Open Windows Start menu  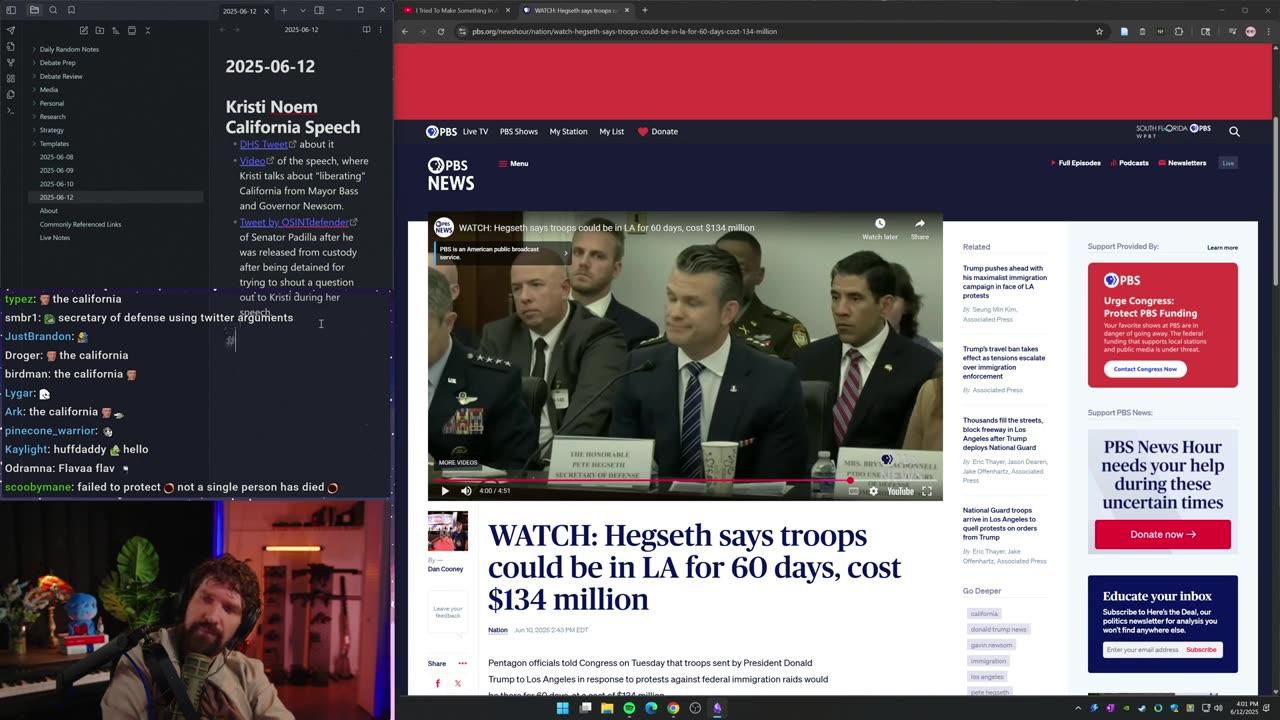click(562, 708)
